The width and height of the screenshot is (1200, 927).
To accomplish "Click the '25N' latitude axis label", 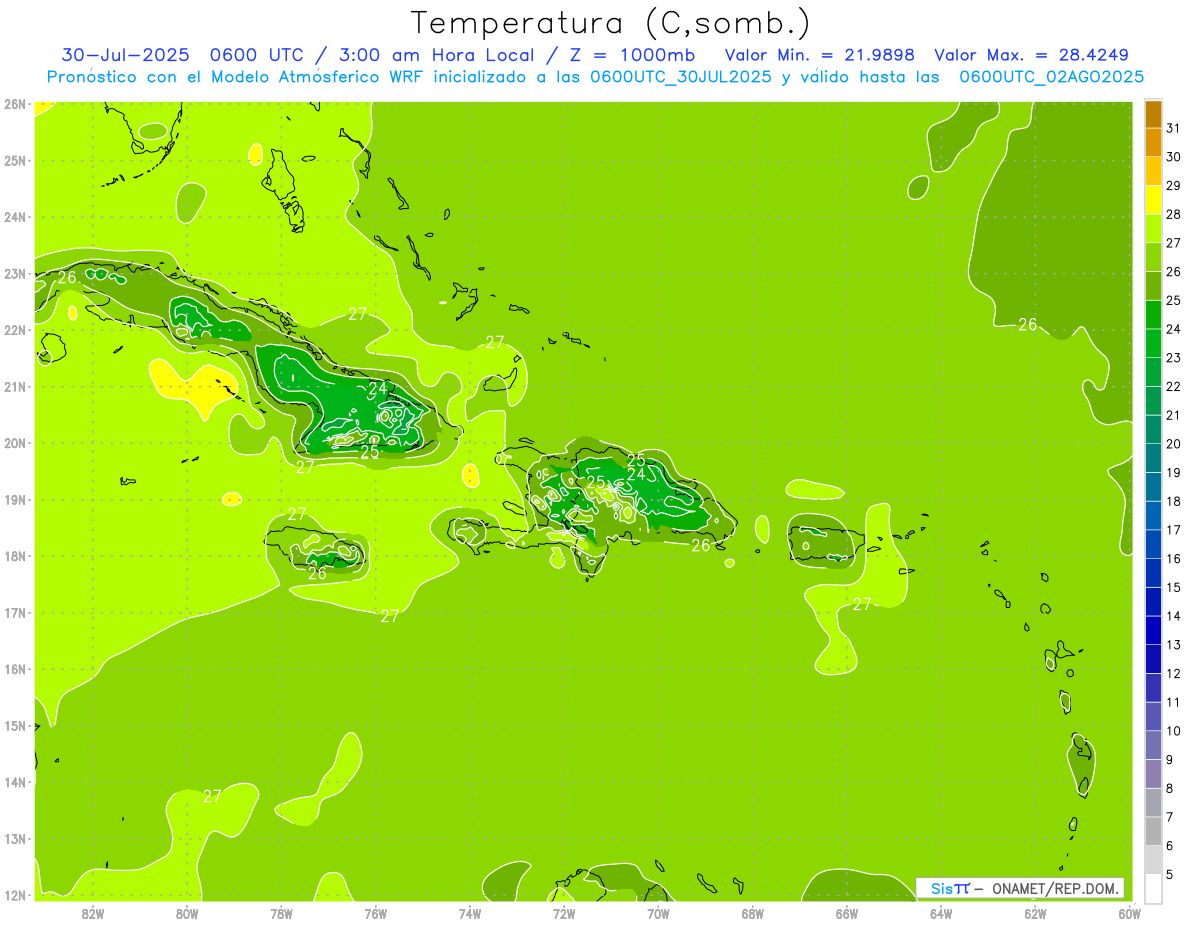I will 14,160.
